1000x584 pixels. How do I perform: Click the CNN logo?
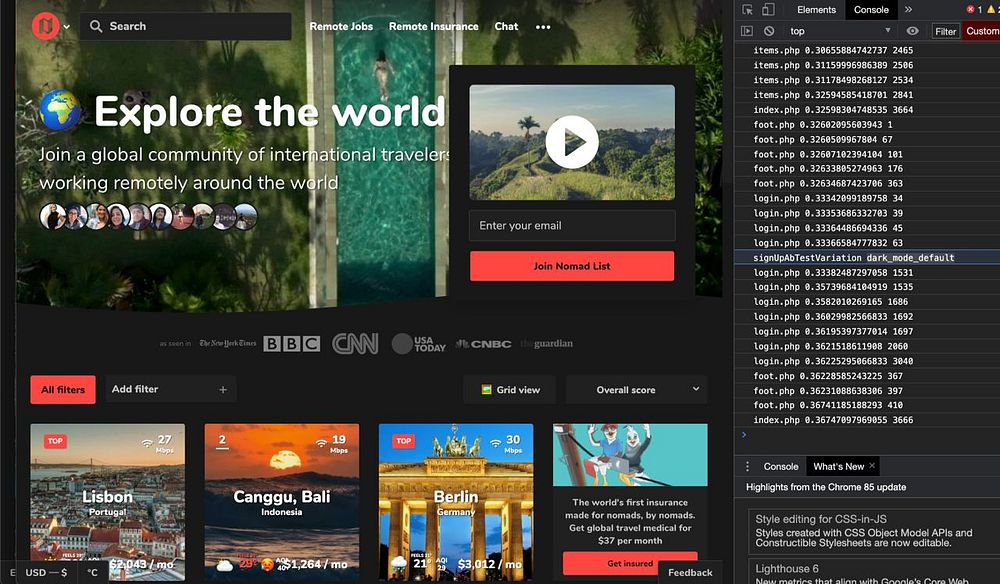355,344
